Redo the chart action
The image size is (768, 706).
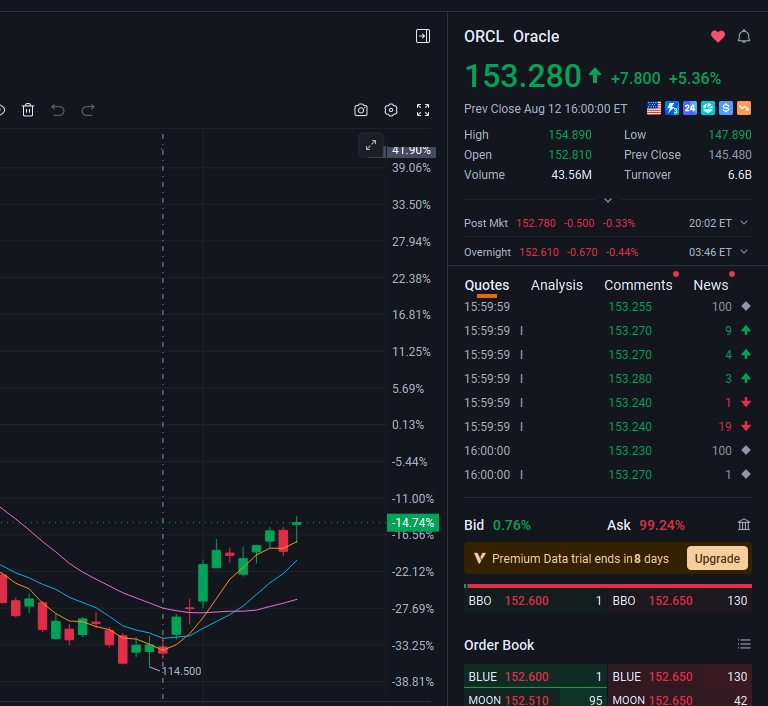(88, 110)
